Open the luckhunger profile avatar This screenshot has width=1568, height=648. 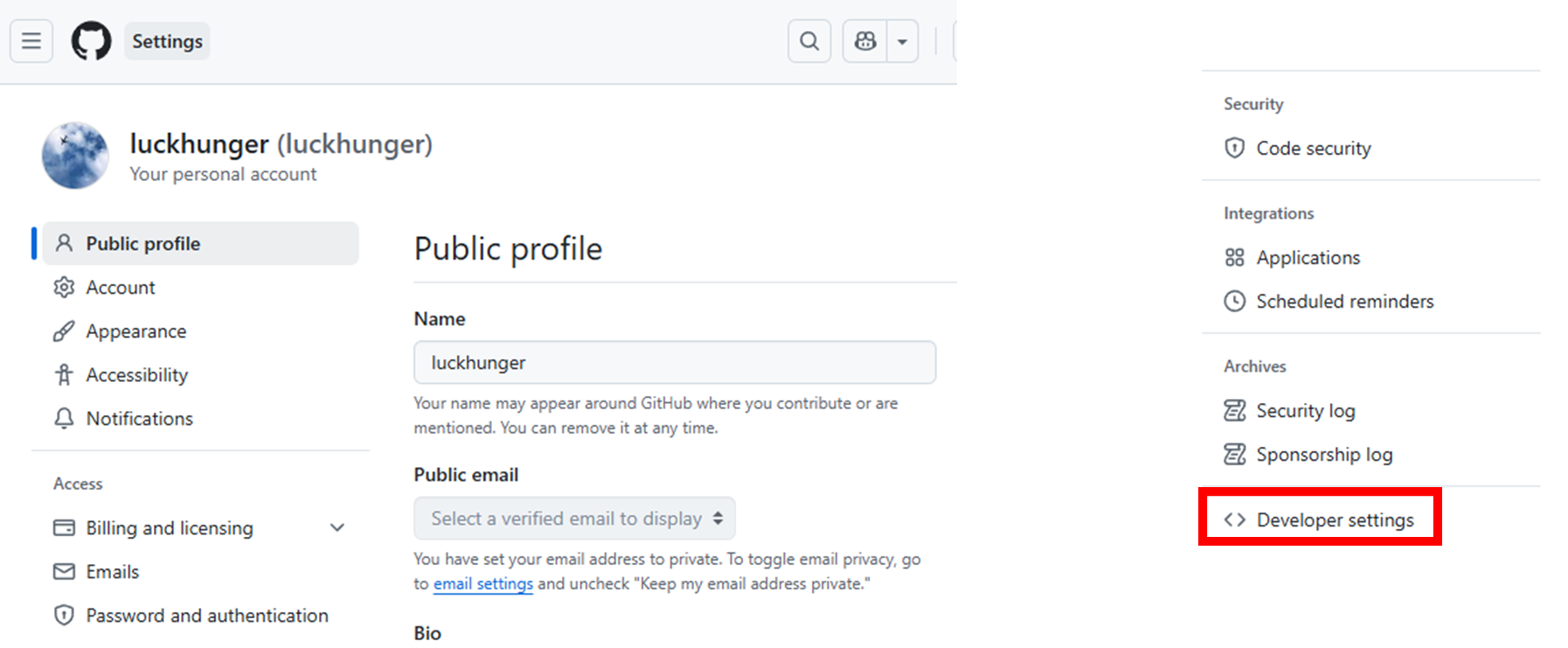coord(75,156)
